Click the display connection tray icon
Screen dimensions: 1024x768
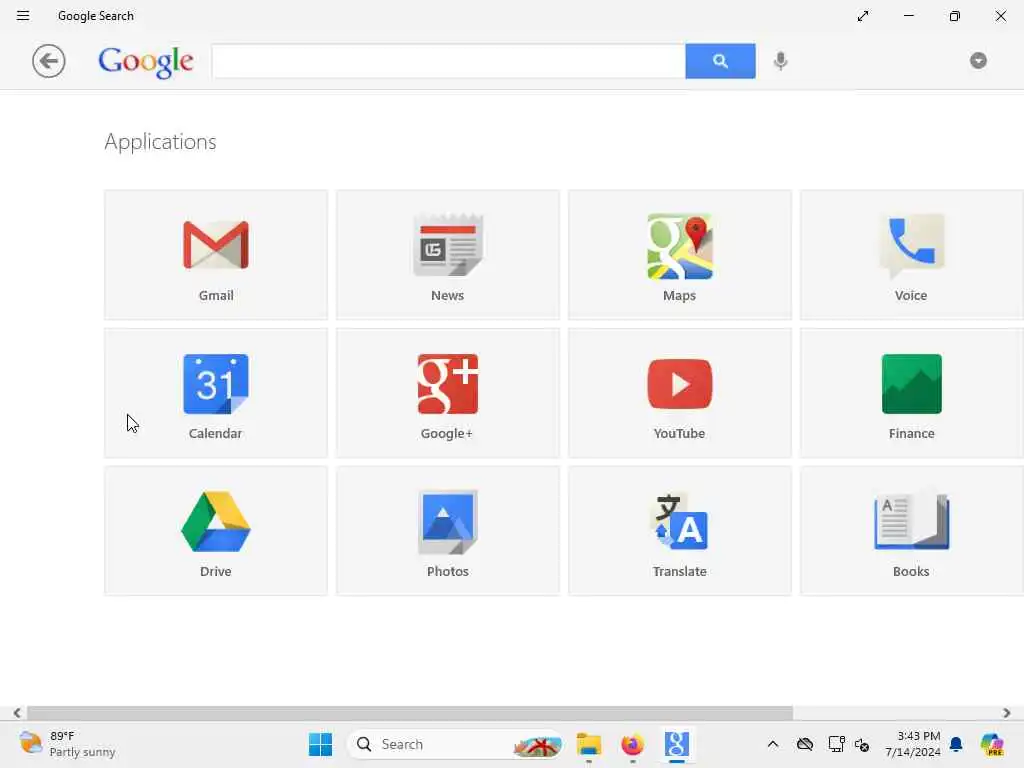pyautogui.click(x=836, y=744)
